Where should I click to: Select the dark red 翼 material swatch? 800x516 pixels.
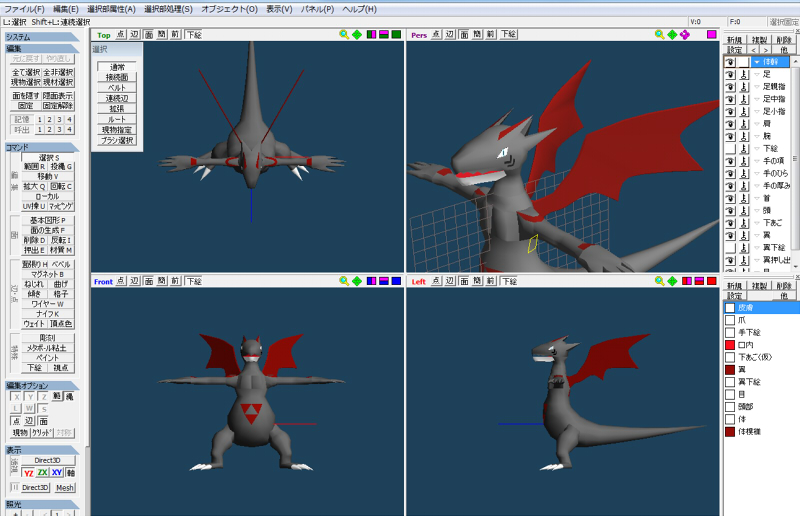click(730, 370)
